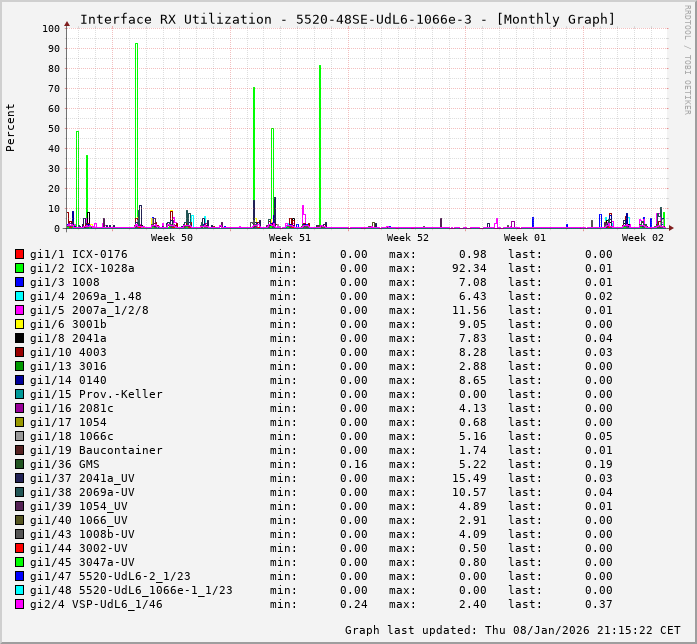Click the red swatch for gi1/1 ICX-0176
The image size is (697, 644).
[19, 254]
